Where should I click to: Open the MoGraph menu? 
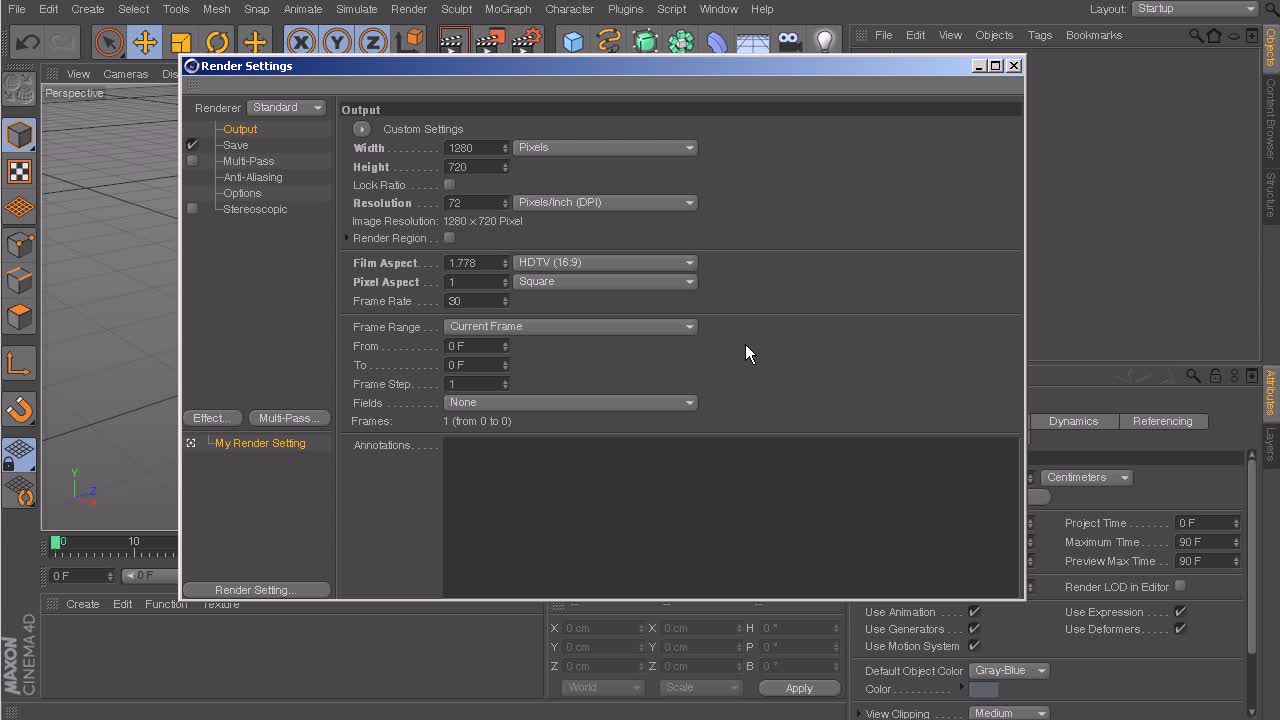pos(508,9)
